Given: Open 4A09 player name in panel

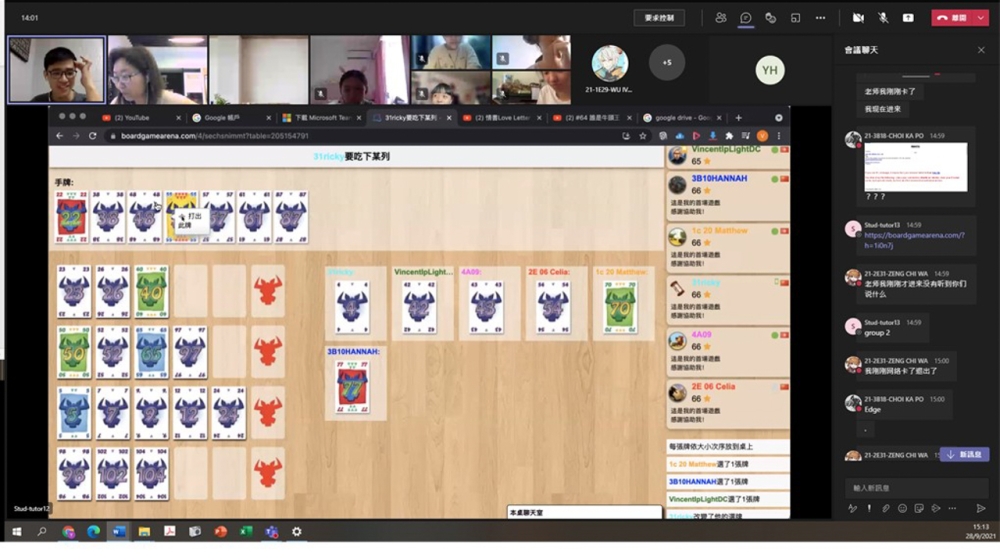Looking at the screenshot, I should tap(702, 334).
